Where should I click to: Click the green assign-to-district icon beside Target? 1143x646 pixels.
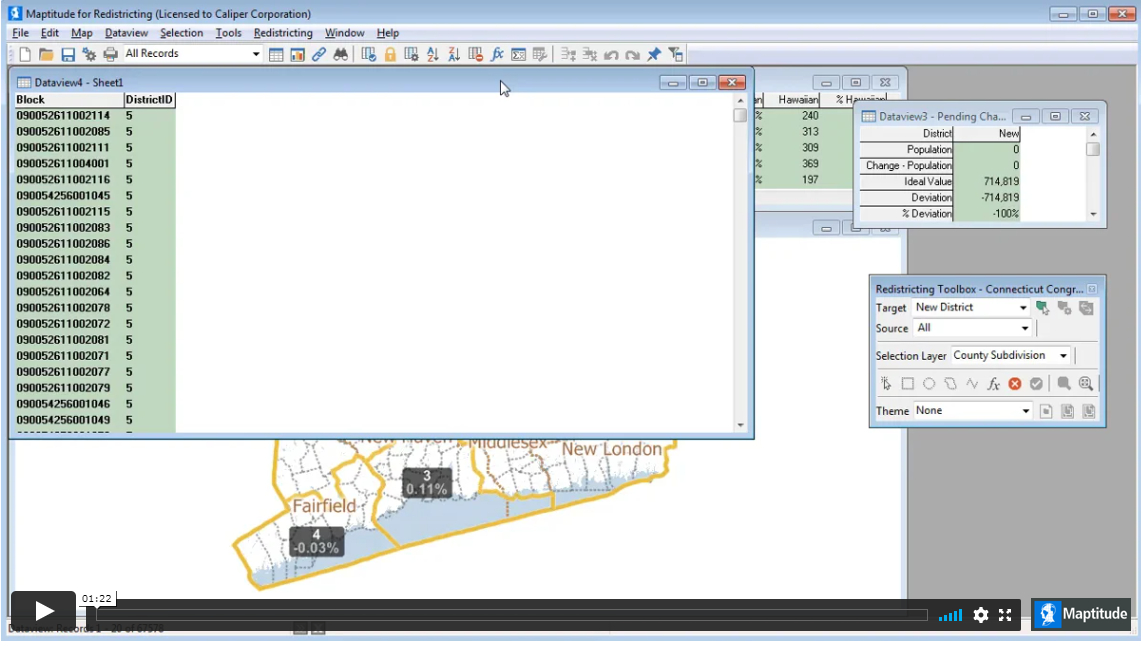[x=1042, y=308]
